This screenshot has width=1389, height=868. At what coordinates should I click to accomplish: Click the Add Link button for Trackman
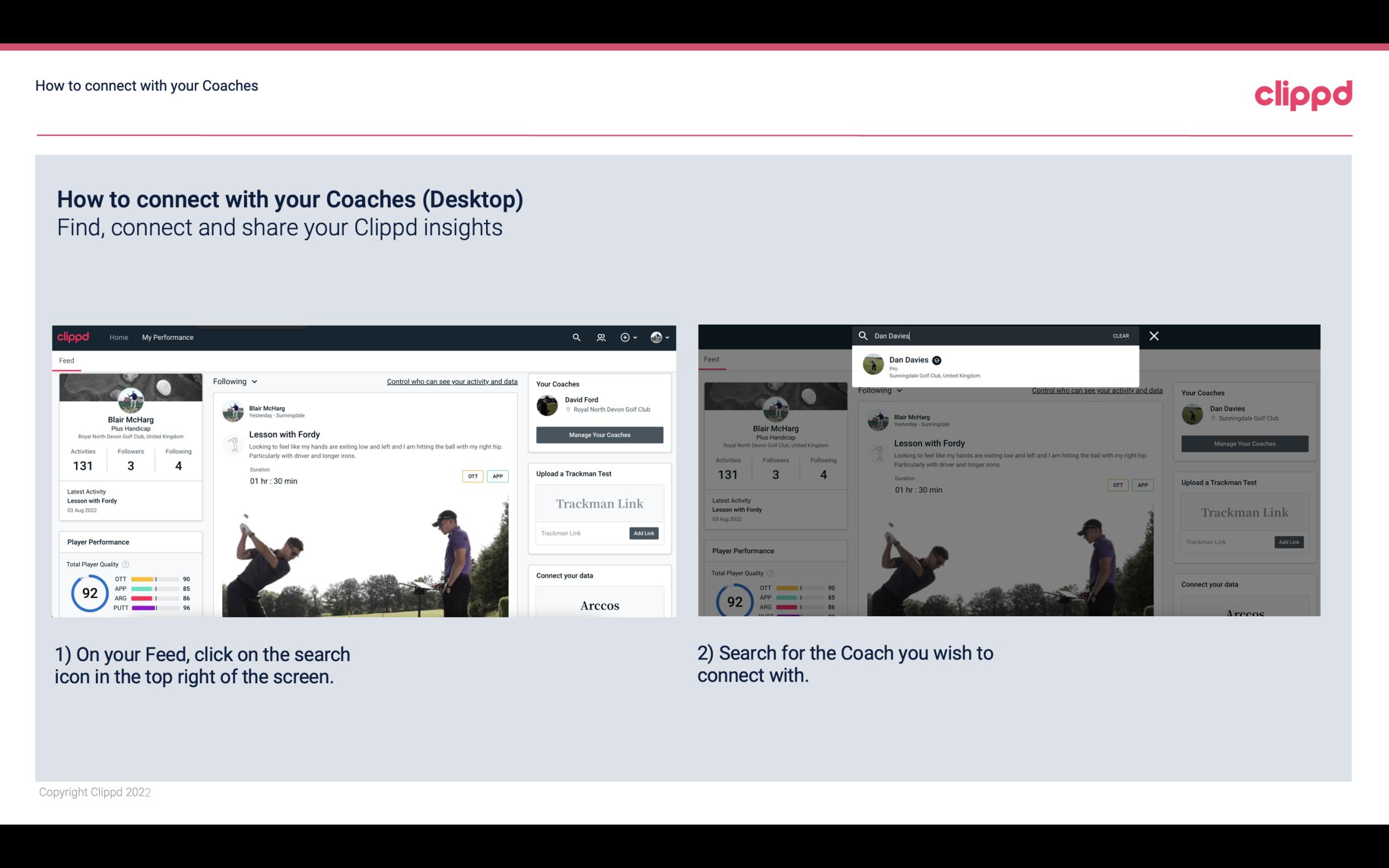(x=644, y=533)
